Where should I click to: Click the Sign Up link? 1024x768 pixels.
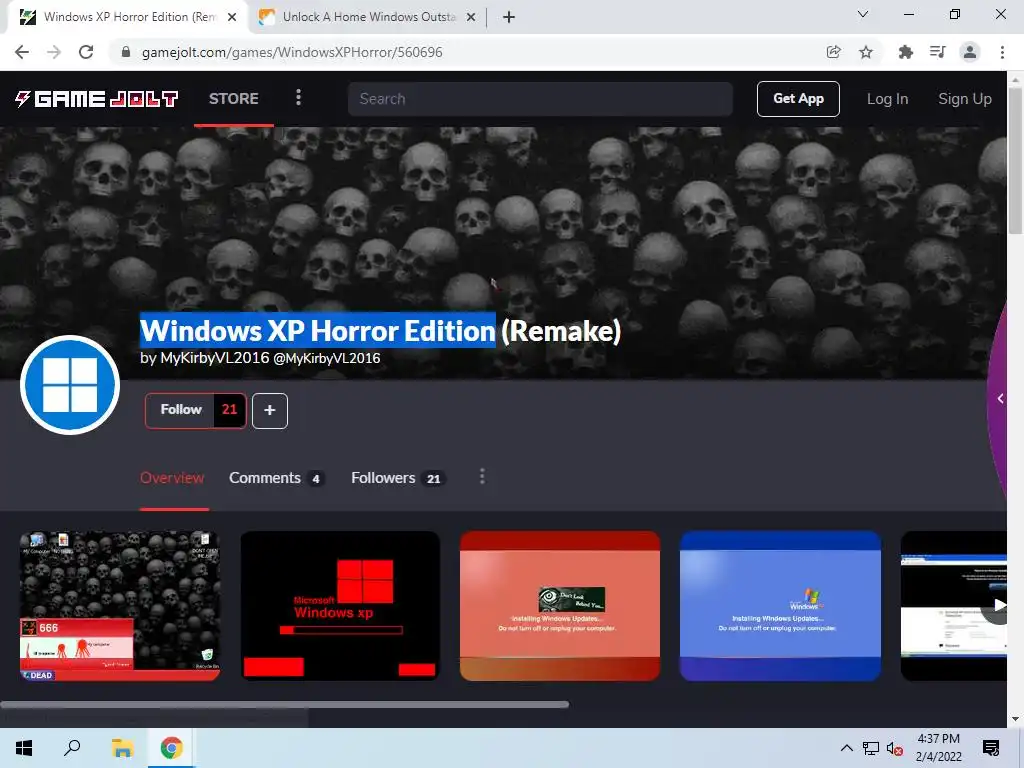[965, 99]
